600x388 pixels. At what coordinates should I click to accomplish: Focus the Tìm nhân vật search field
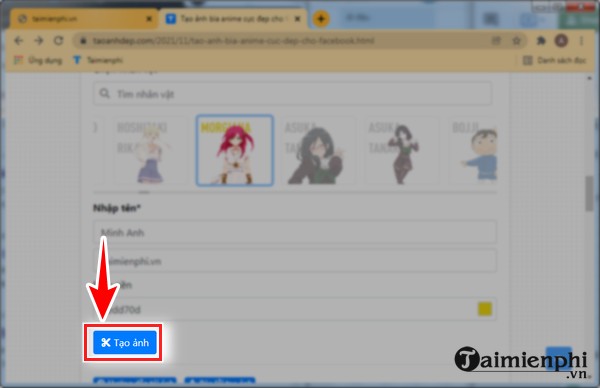pyautogui.click(x=292, y=94)
